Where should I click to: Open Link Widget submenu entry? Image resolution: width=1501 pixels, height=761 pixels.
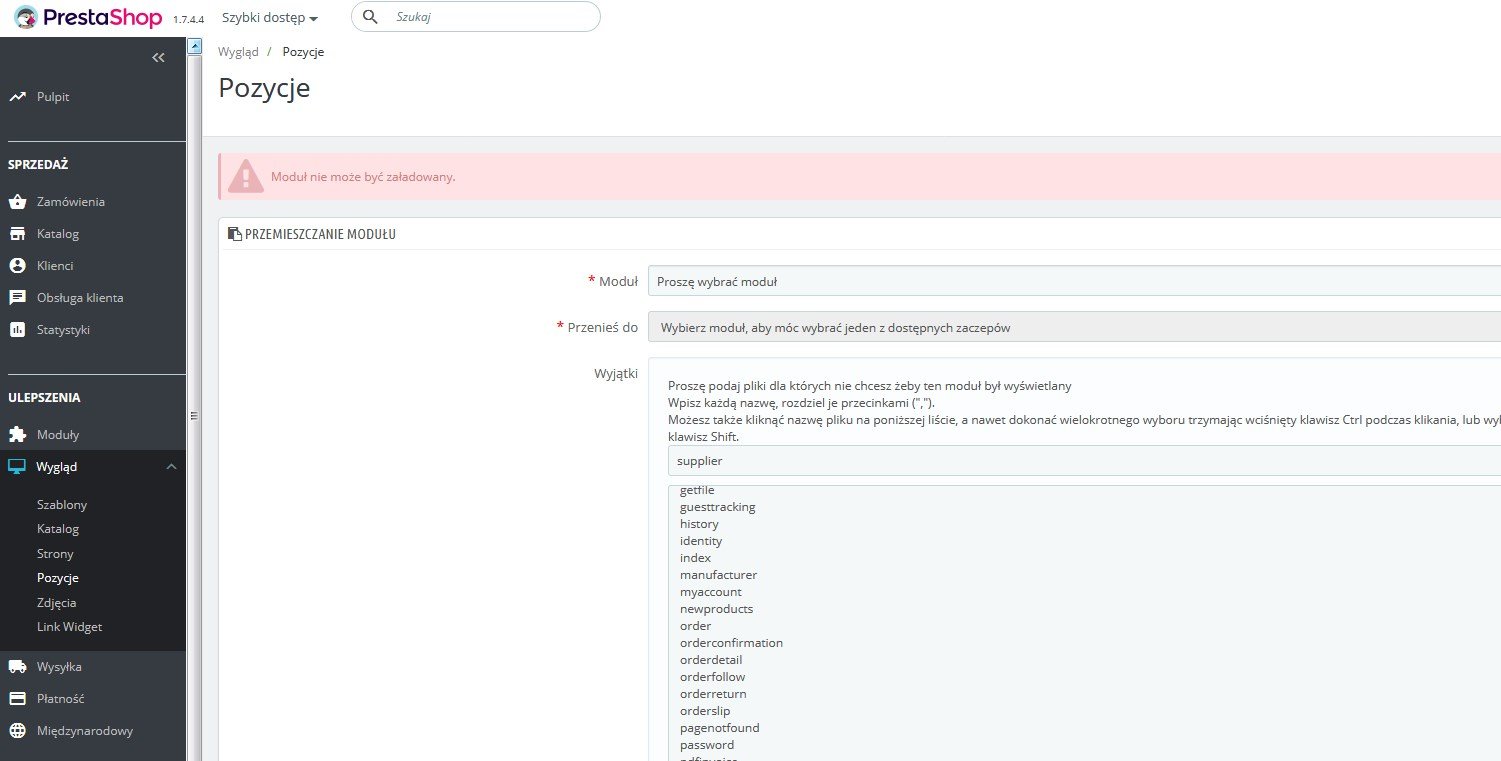(69, 627)
